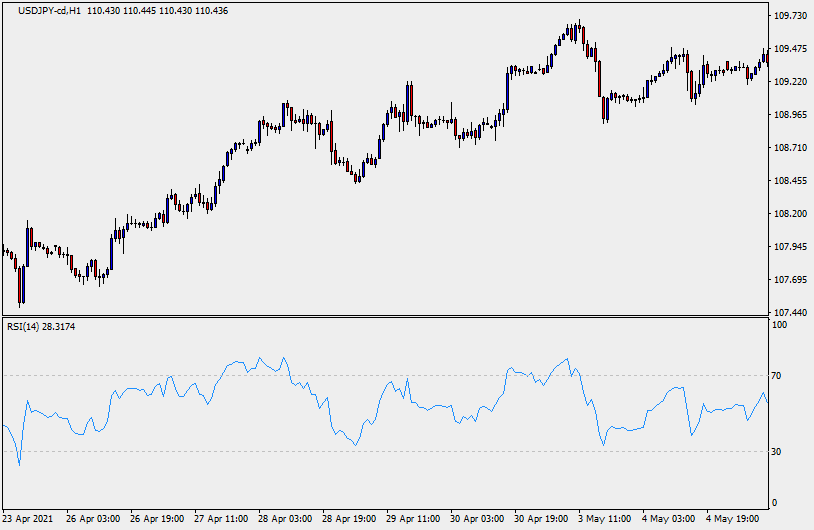Click the RSI 30 level label
Image resolution: width=814 pixels, height=530 pixels.
(x=780, y=452)
